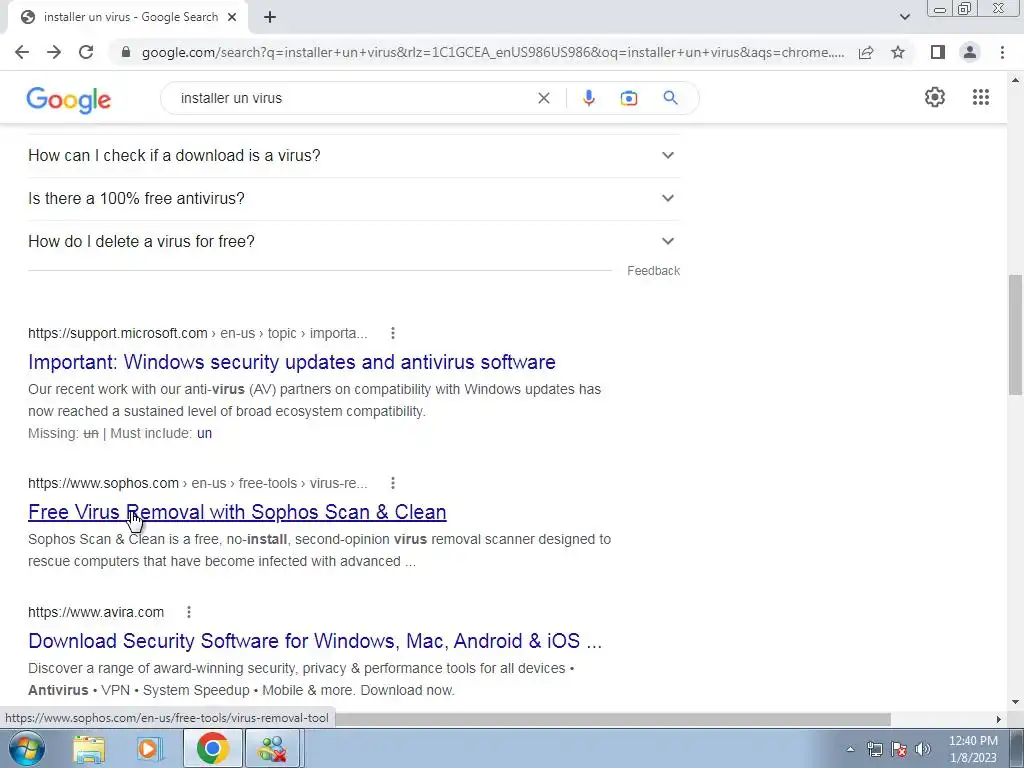This screenshot has width=1024, height=768.
Task: Close the Google Search tab
Action: click(x=232, y=17)
